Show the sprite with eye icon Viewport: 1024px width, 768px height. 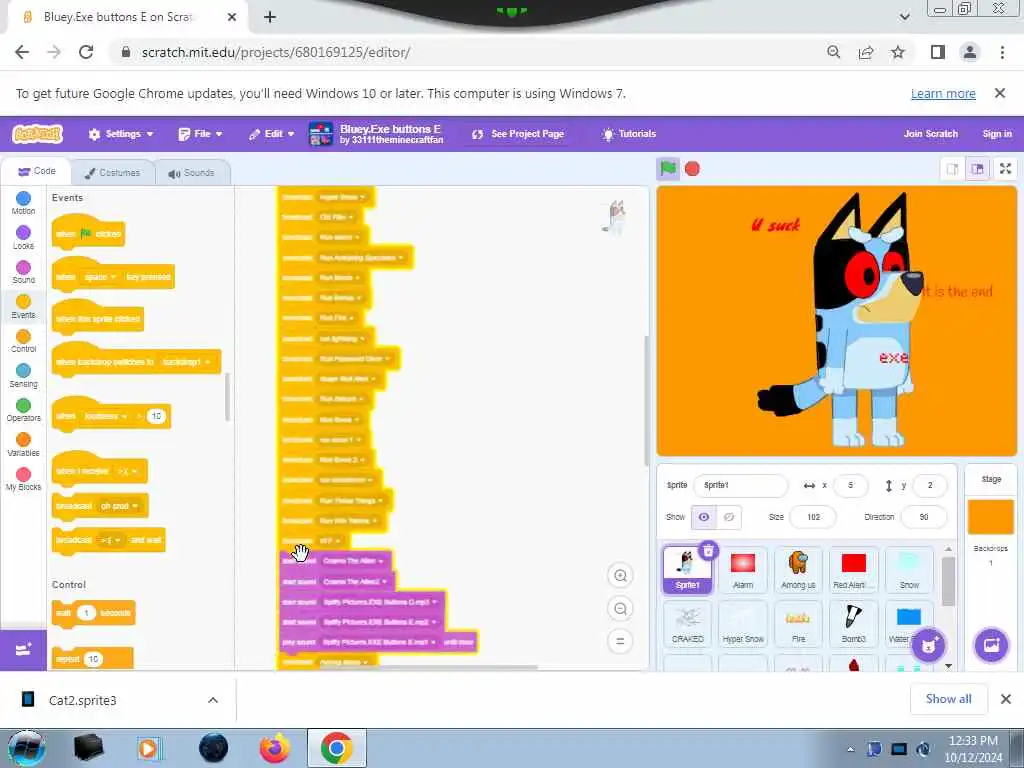click(703, 517)
